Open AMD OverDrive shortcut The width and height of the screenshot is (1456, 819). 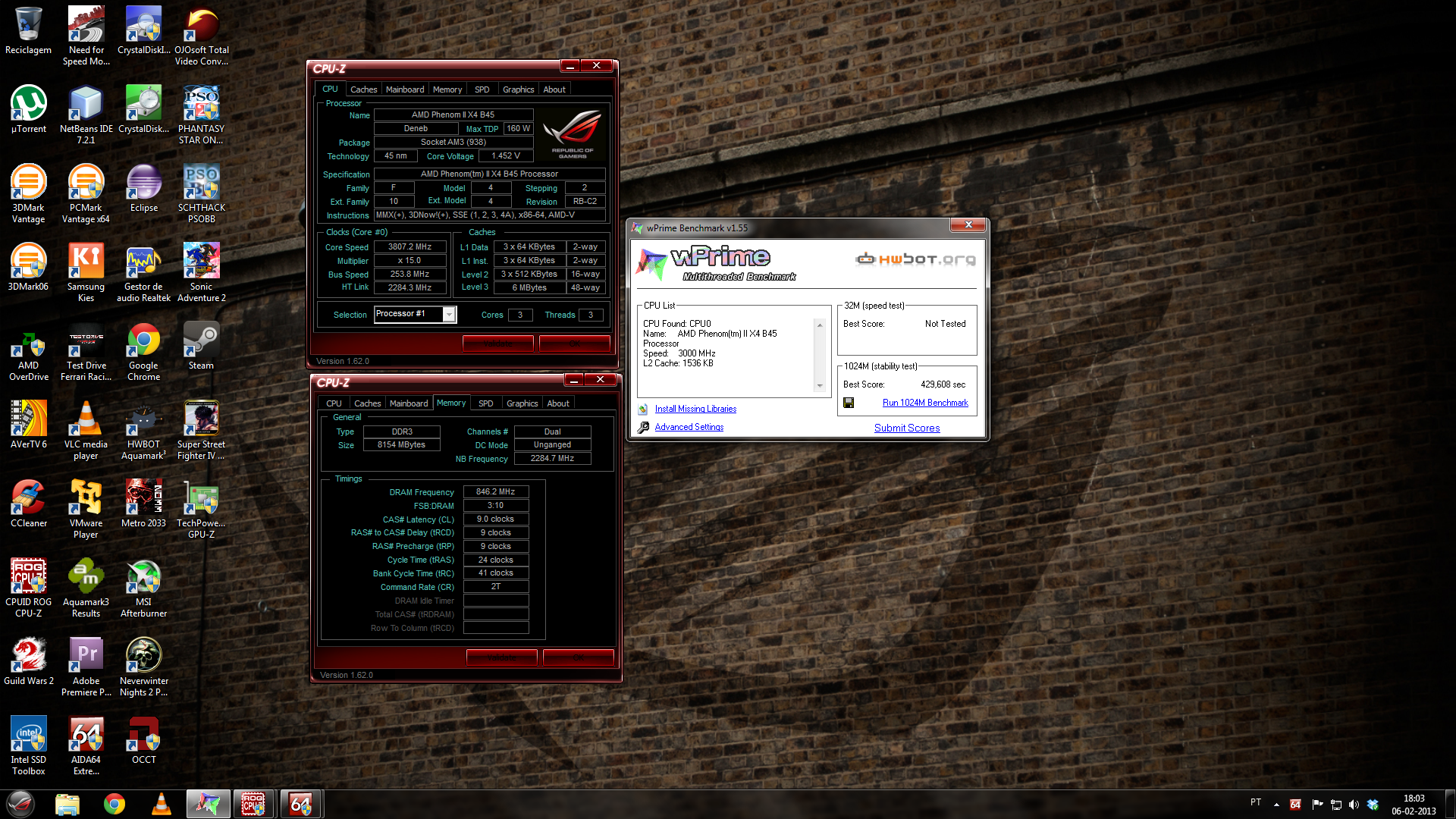point(28,351)
